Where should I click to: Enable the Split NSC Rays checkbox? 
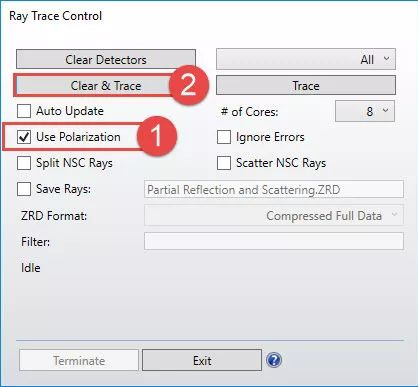tap(24, 163)
